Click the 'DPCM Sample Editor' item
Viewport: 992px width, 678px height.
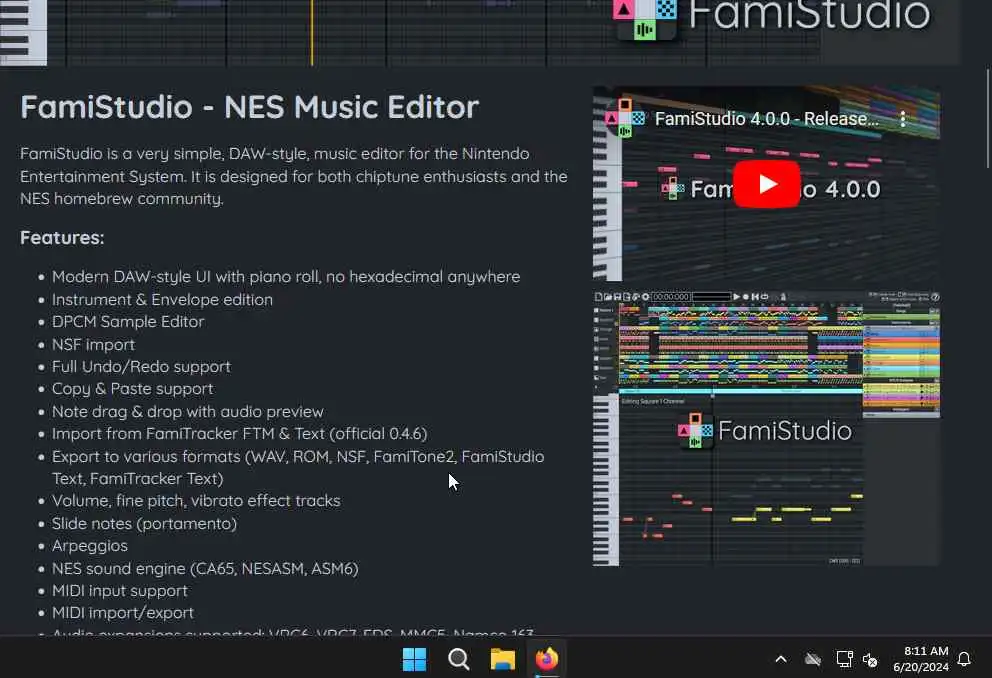[128, 322]
